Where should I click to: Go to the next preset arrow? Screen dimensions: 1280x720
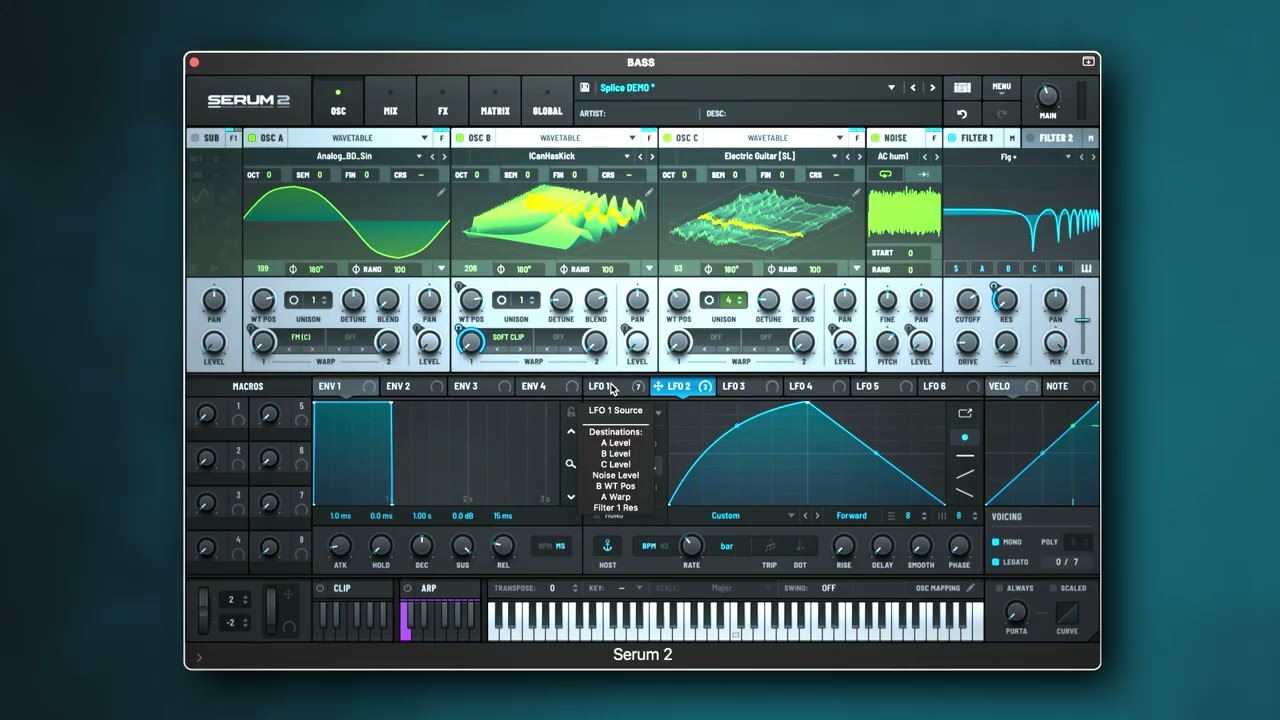[x=932, y=88]
